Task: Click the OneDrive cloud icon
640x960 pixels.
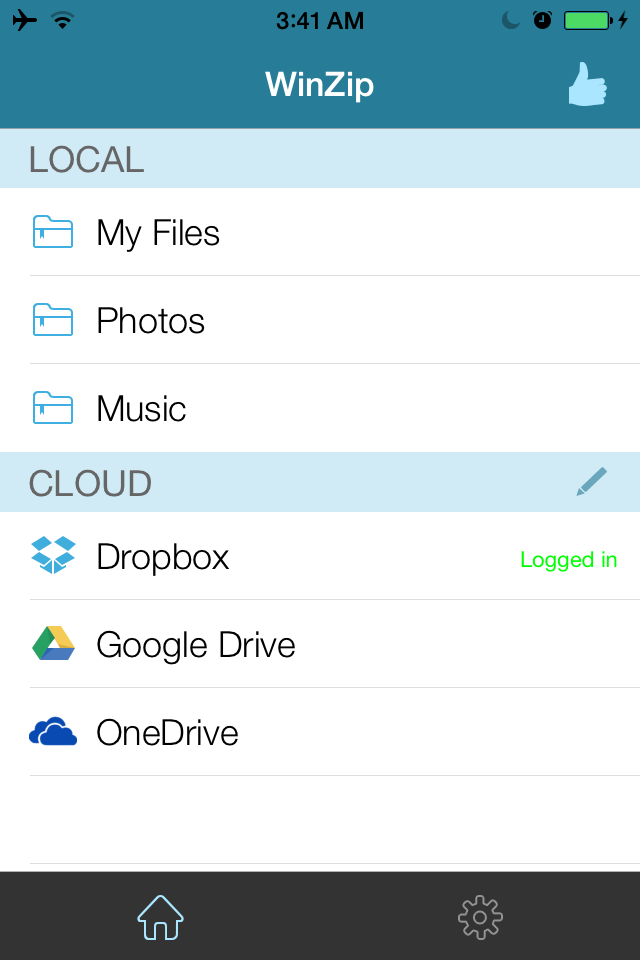Action: [53, 732]
